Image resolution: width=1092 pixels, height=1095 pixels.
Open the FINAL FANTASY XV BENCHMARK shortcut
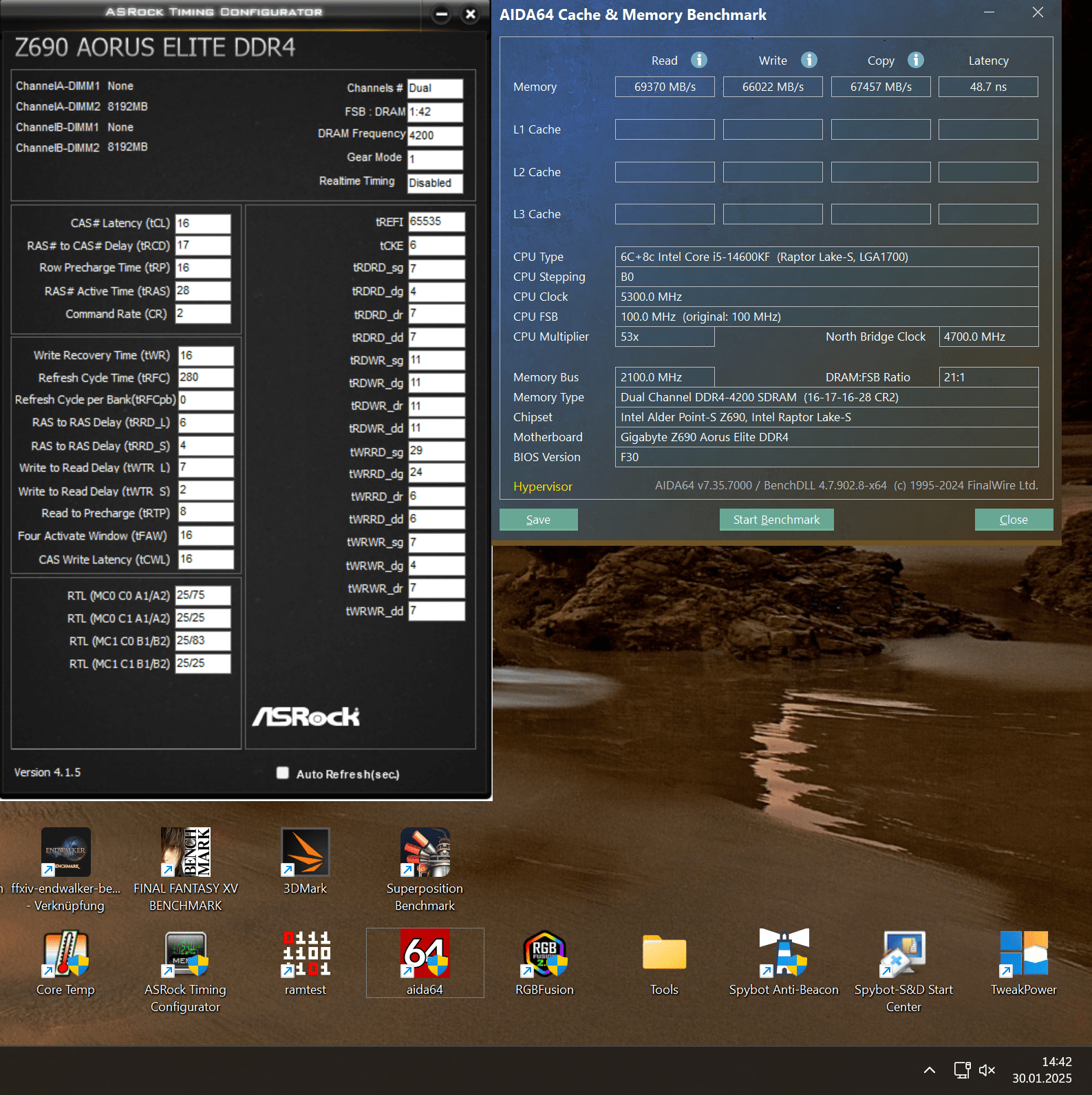186,869
